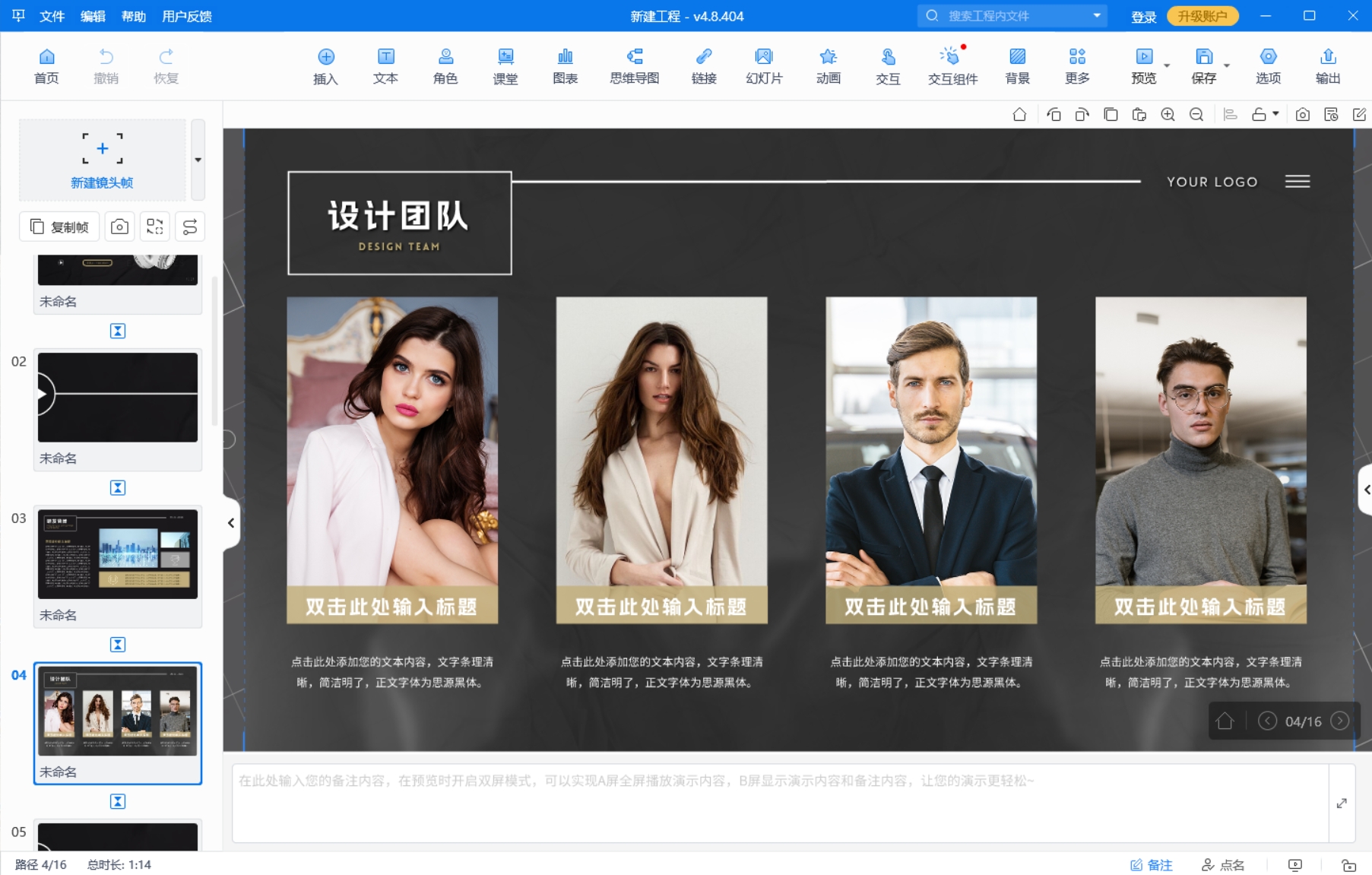Click the paste icon in canvas toolbar
1372x875 pixels.
[1139, 115]
